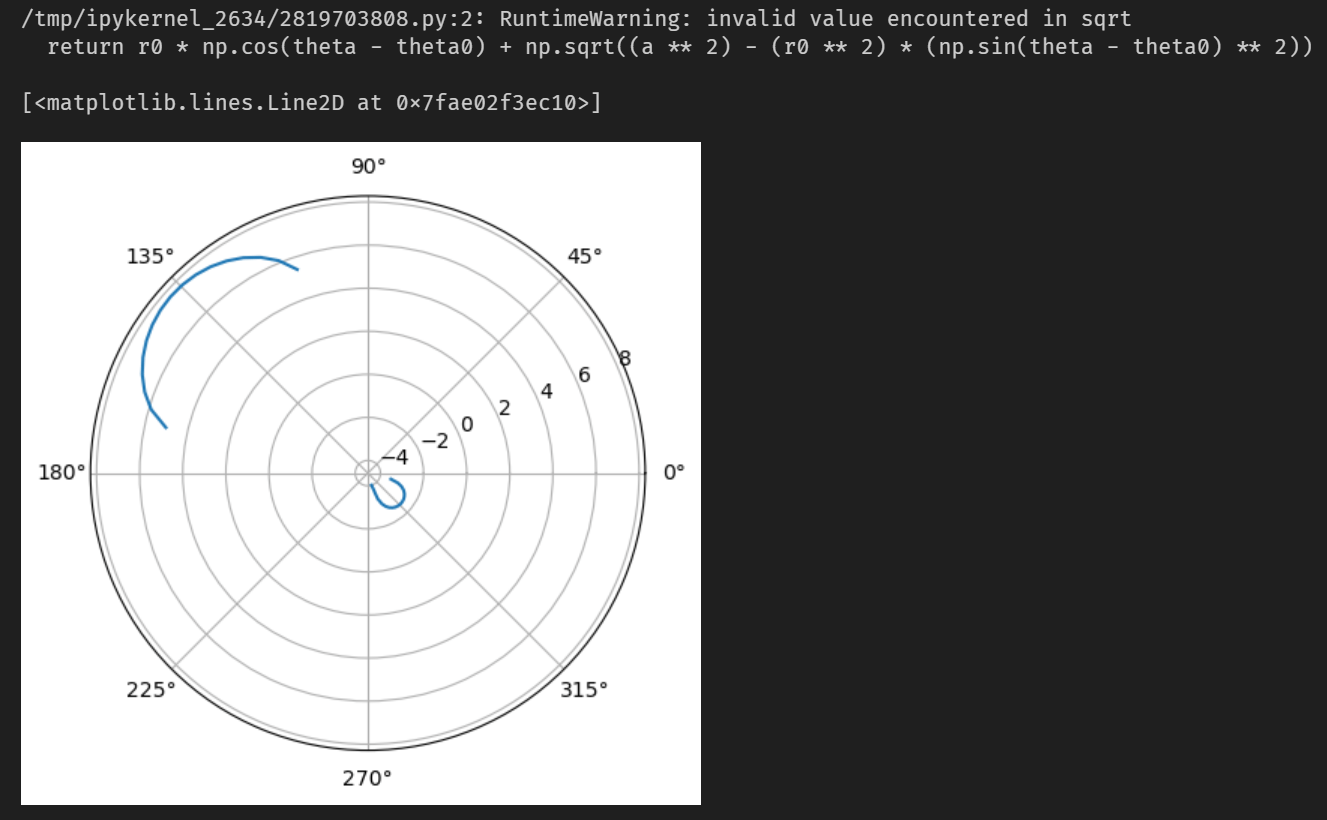This screenshot has width=1327, height=820.
Task: Click the radial tick label 8
Action: click(626, 358)
